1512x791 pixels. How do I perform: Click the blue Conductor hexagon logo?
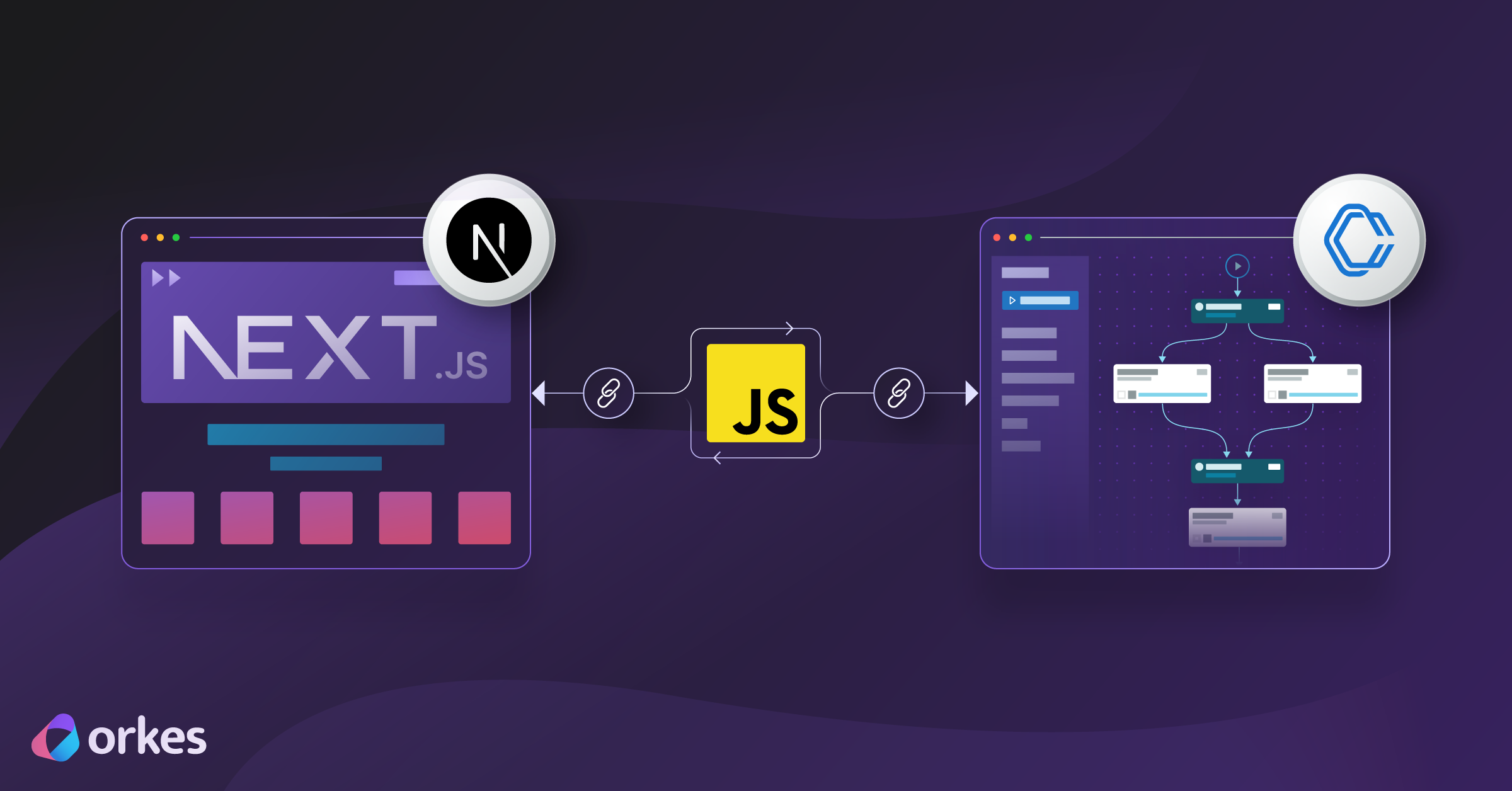tap(1360, 241)
